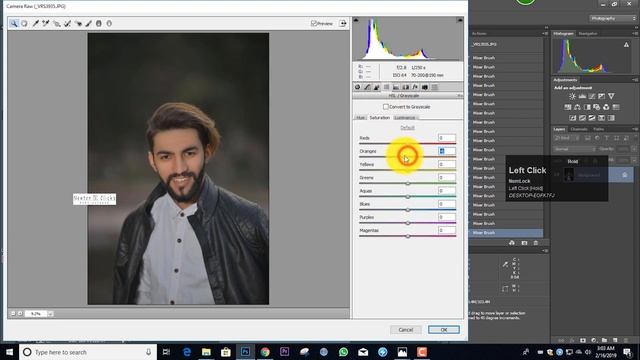Zoom out with the minus button
Viewport: 640px width, 360px height.
[x=13, y=313]
